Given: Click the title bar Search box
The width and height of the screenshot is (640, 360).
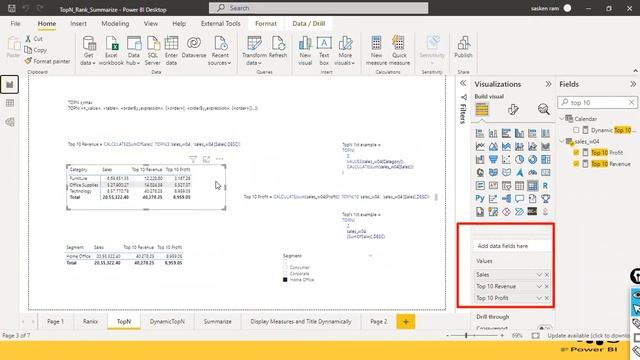Looking at the screenshot, I should tap(318, 8).
